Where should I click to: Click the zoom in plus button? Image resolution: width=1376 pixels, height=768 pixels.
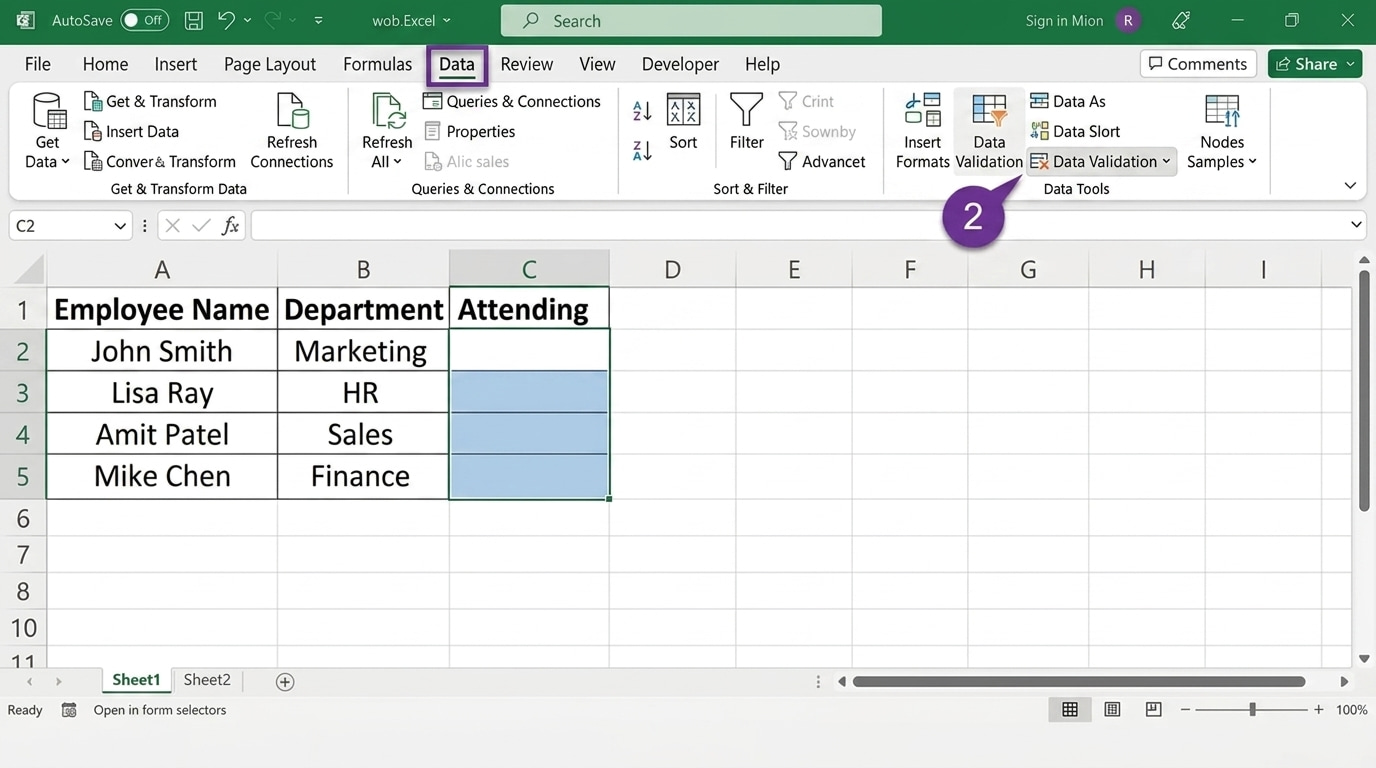point(1319,709)
